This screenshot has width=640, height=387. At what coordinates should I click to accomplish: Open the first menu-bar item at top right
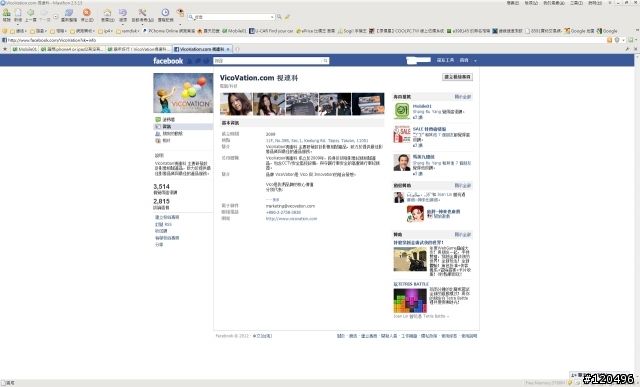pyautogui.click(x=513, y=3)
